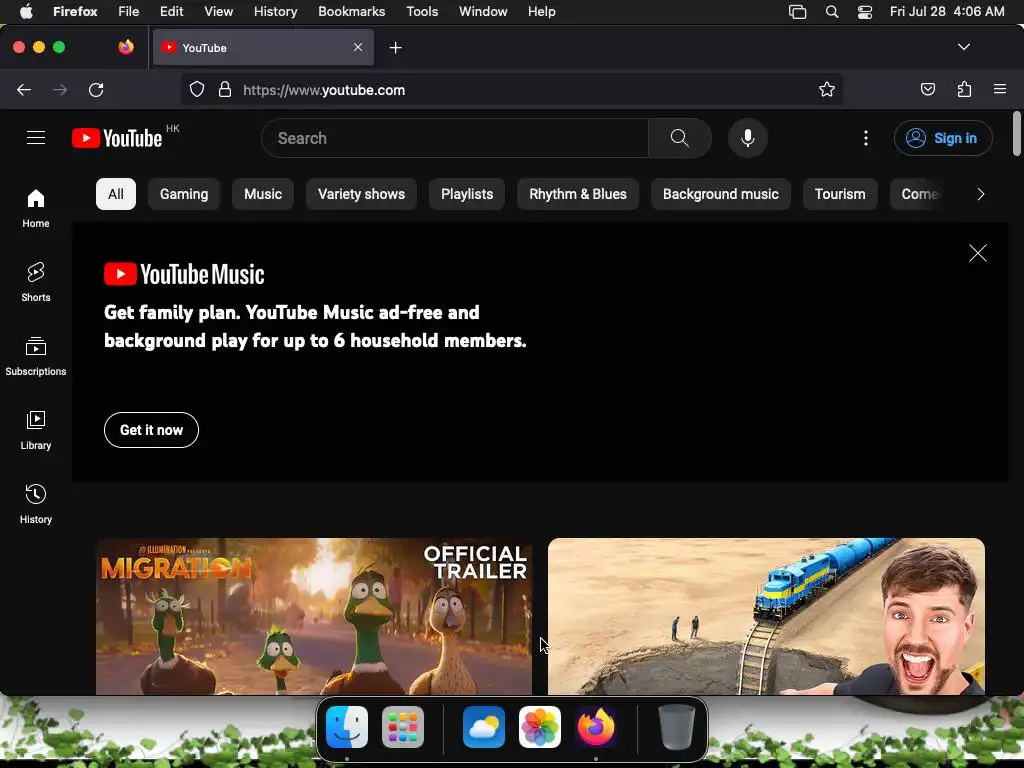Open the Edit menu
The image size is (1024, 768).
click(x=172, y=12)
